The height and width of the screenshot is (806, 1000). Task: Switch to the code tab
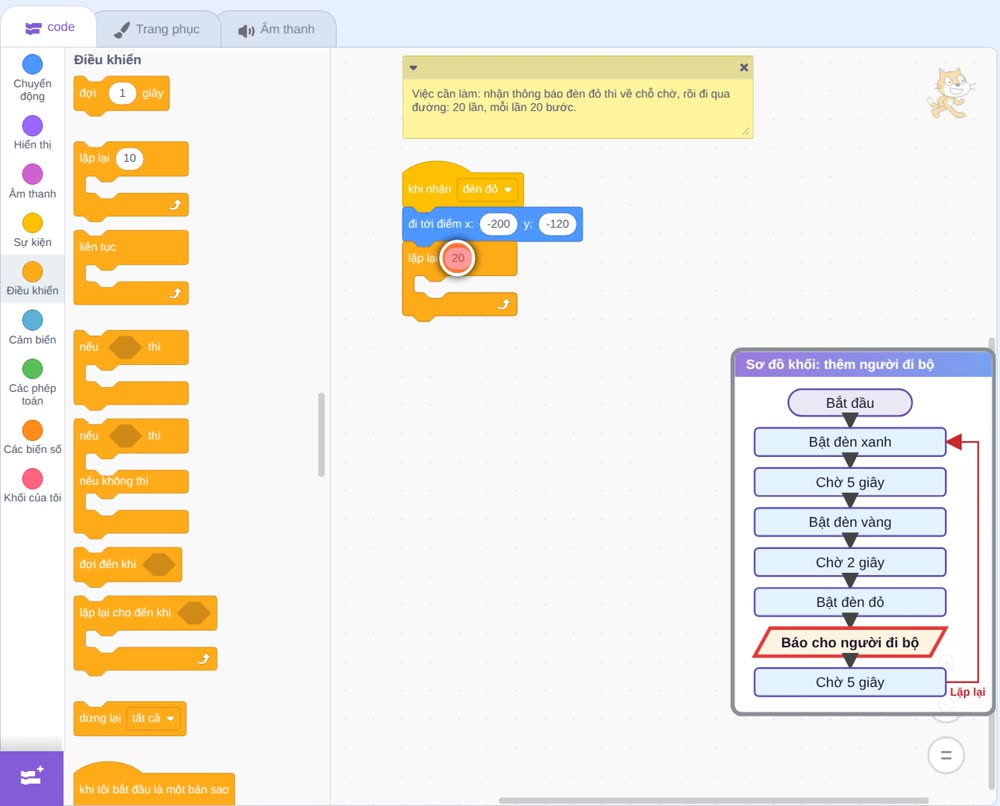click(x=49, y=28)
